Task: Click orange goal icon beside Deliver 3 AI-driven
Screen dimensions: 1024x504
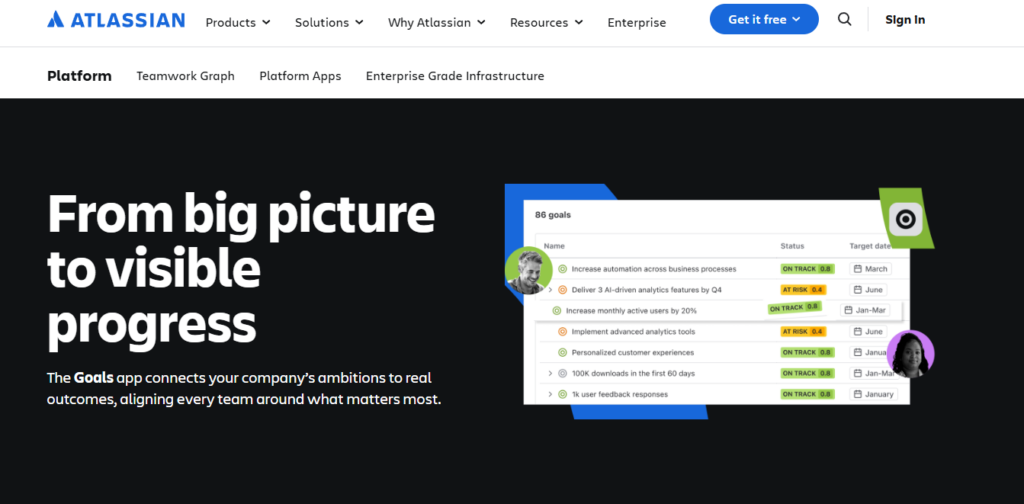Action: [x=562, y=290]
